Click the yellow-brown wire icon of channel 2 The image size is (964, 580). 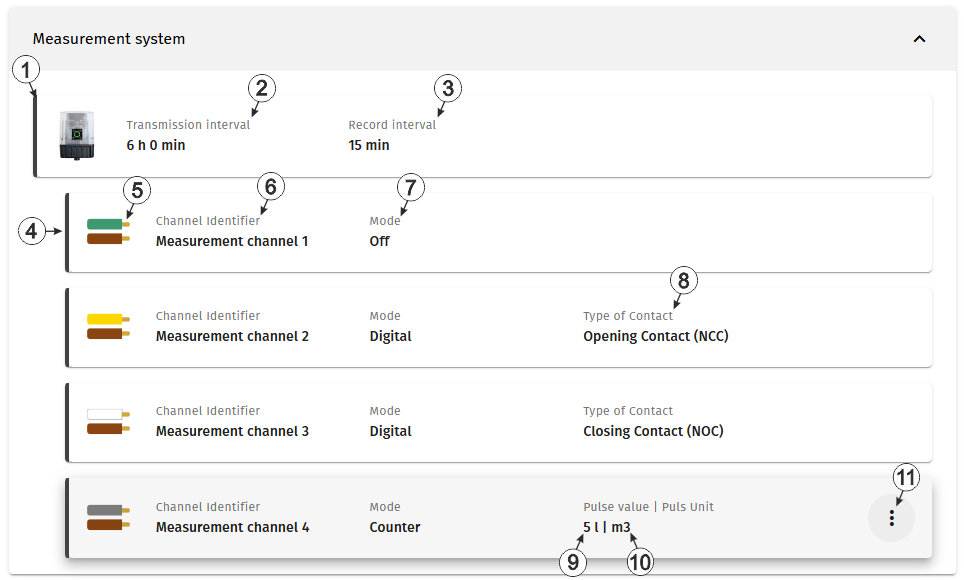[108, 327]
